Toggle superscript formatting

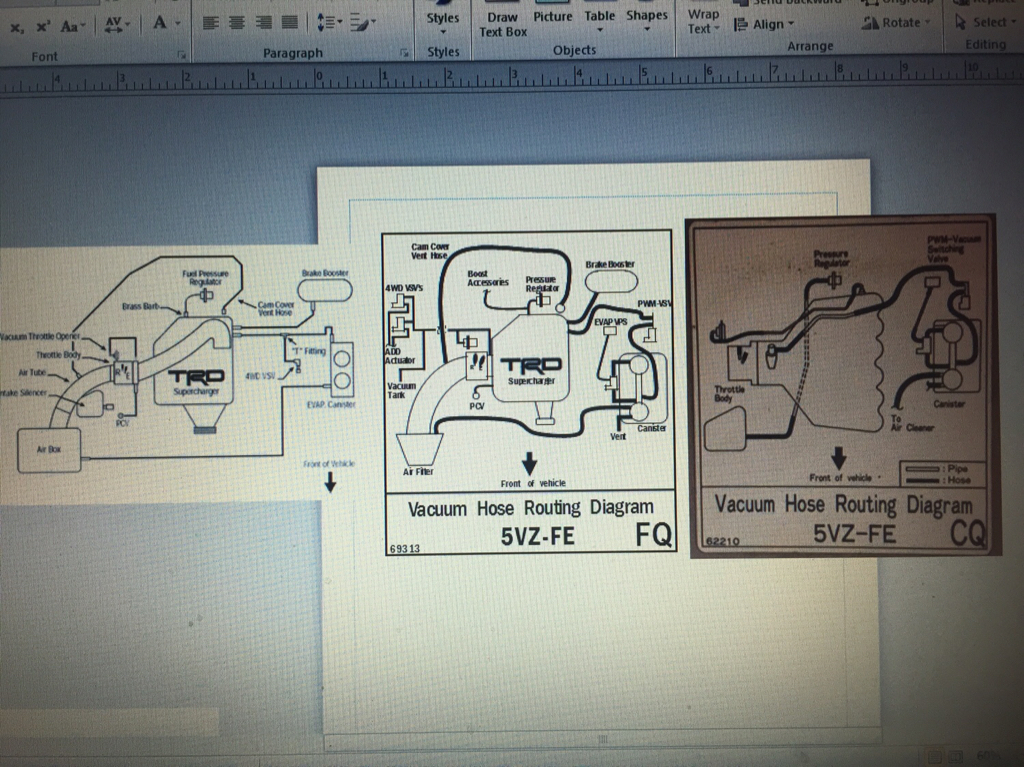43,26
